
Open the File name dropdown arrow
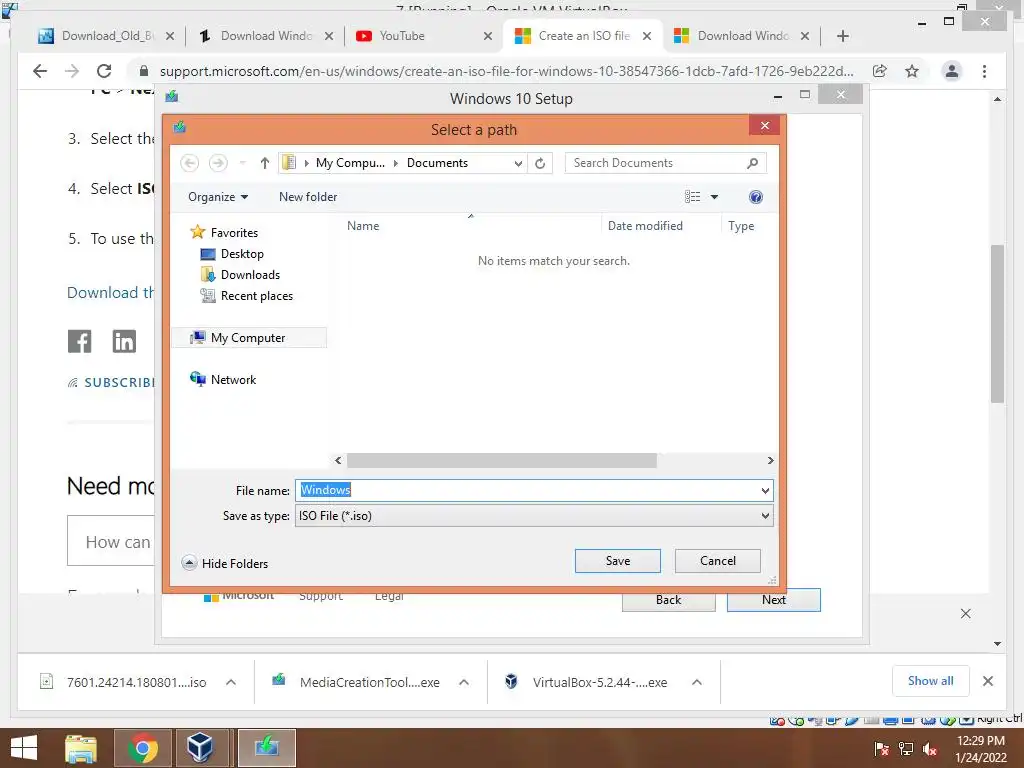click(765, 490)
